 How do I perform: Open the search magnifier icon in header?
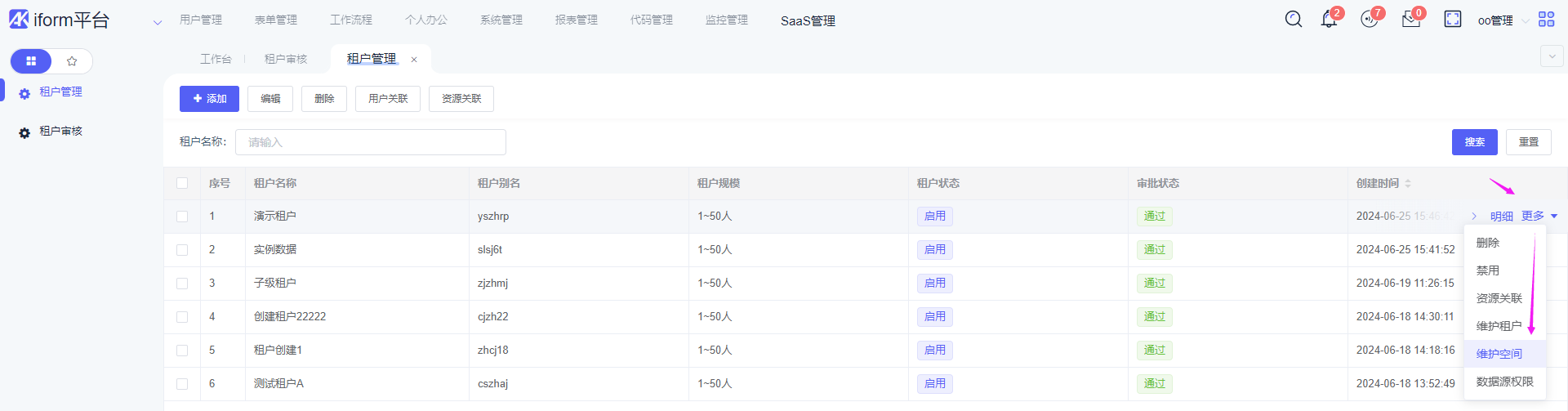(x=1293, y=19)
